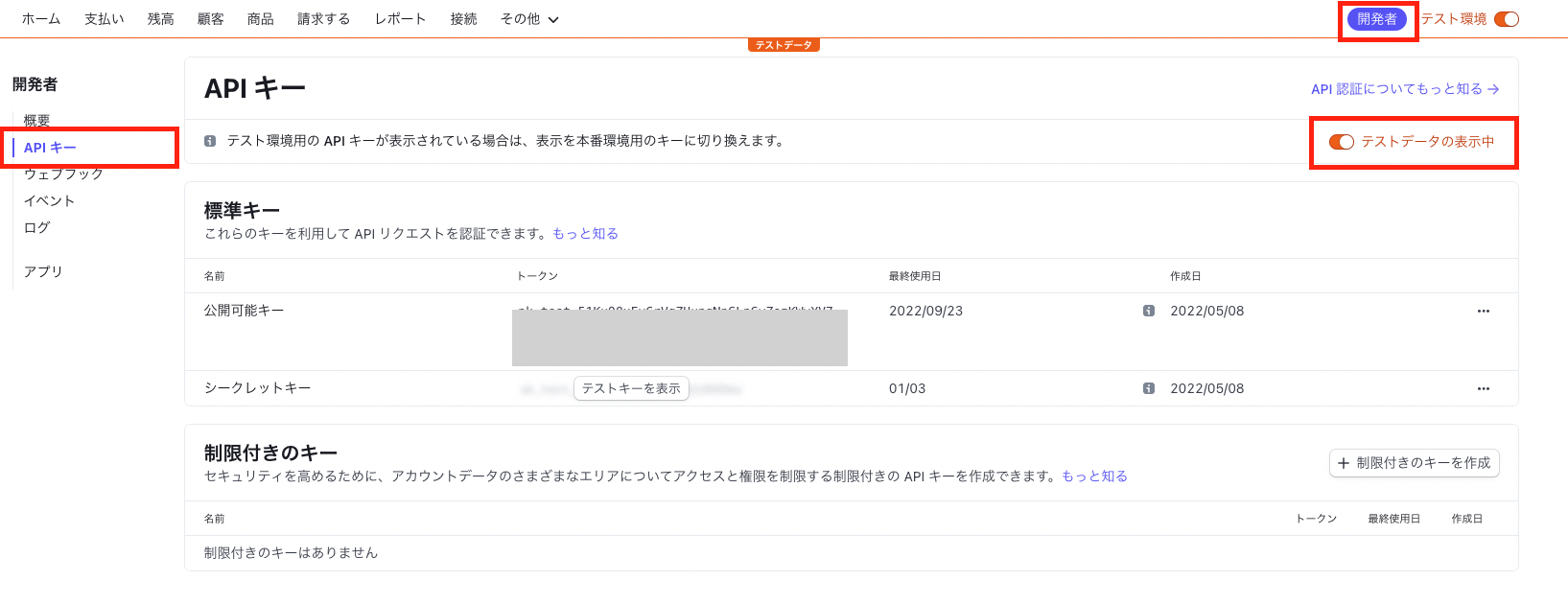1568x604 pixels.
Task: Toggle テストデータの表示中 switch
Action: 1341,142
